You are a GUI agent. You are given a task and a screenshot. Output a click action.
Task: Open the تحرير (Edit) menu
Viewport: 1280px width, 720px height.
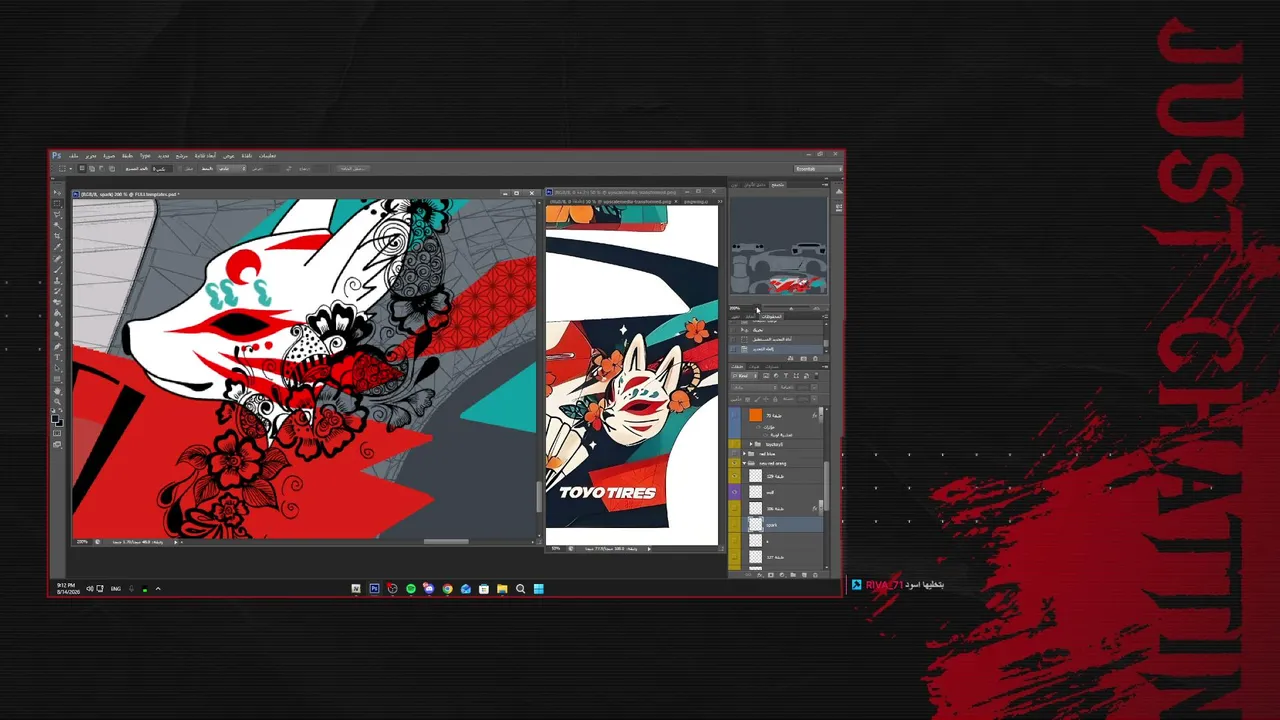90,156
